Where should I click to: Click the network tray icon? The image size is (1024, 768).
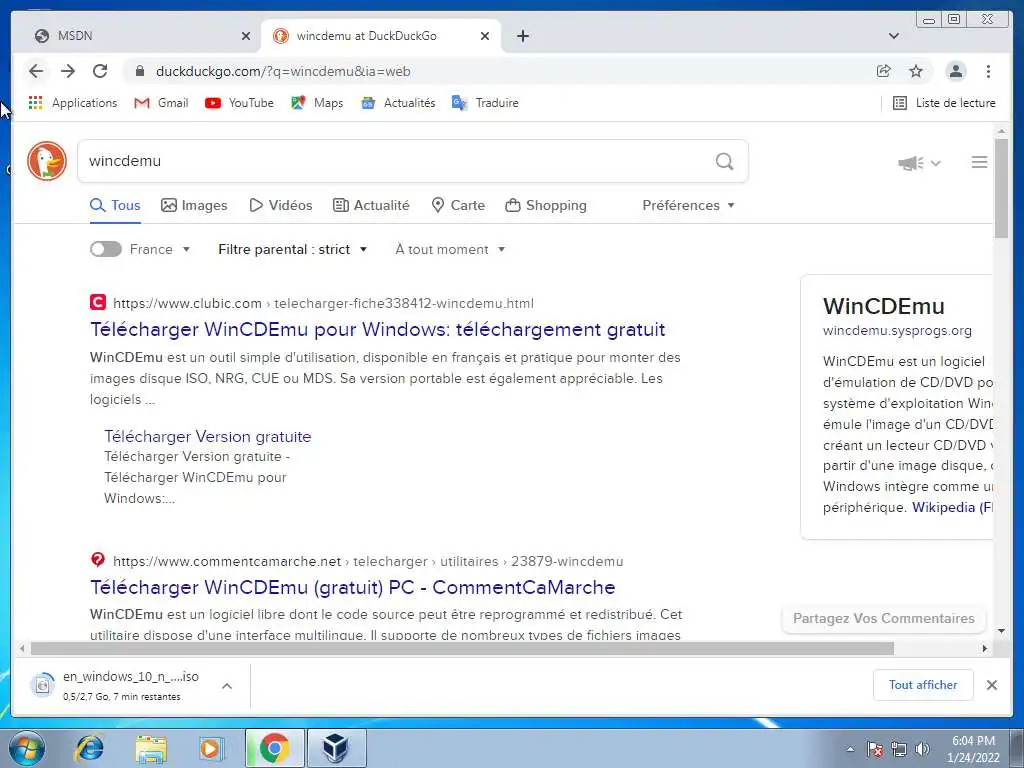[x=899, y=749]
